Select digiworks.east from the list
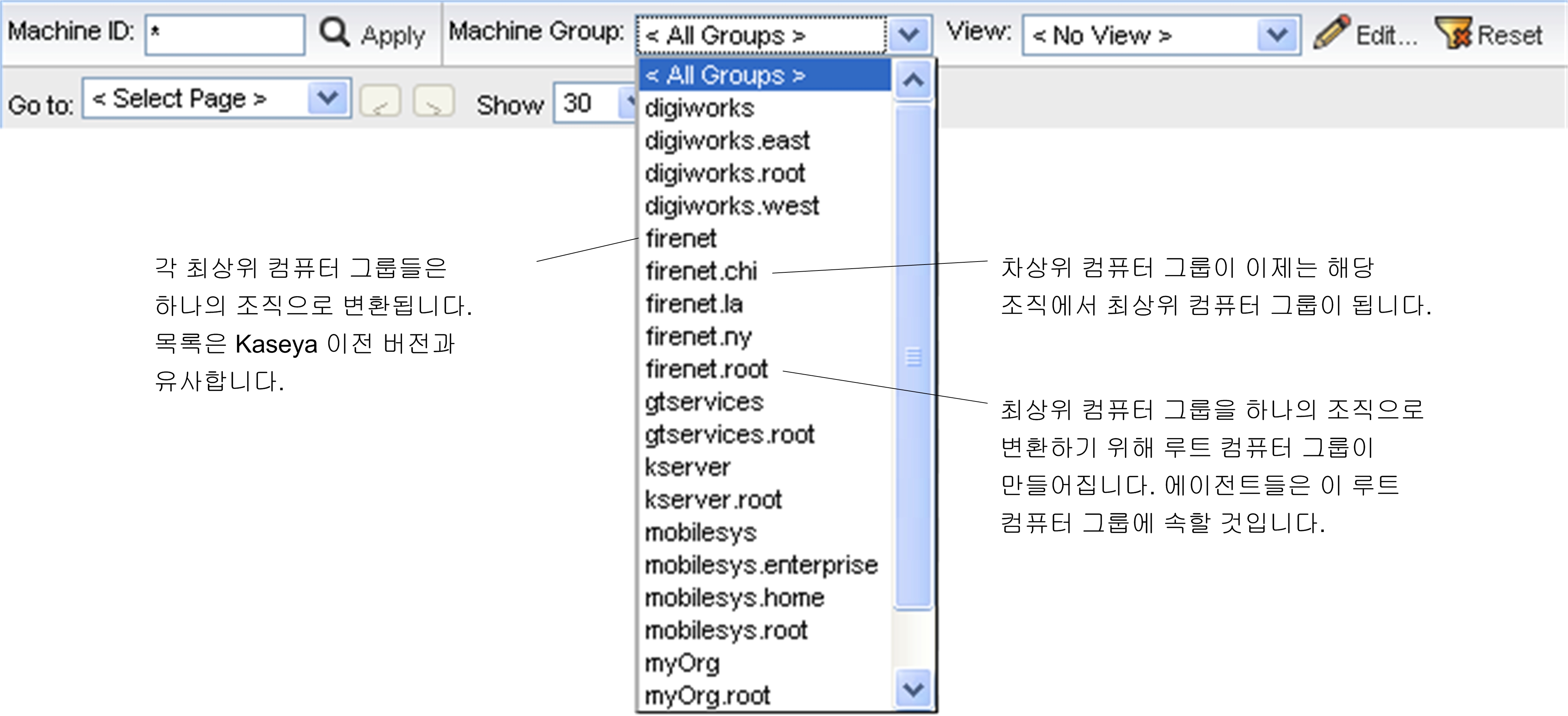Screen dimensions: 1568x716 (765, 141)
